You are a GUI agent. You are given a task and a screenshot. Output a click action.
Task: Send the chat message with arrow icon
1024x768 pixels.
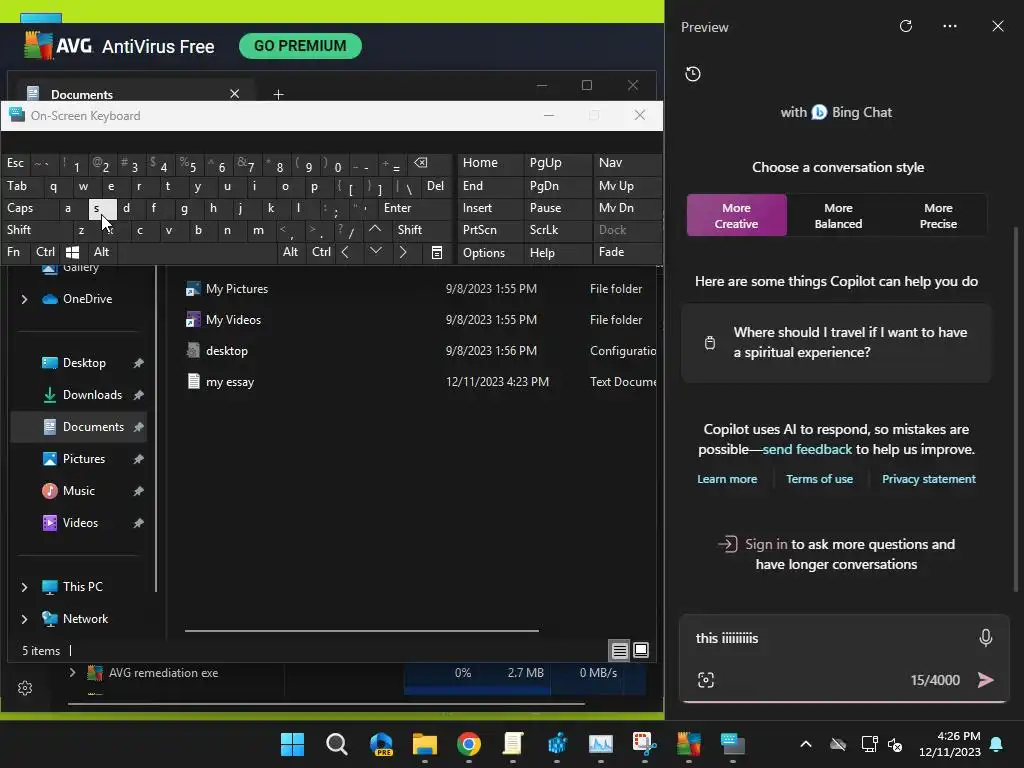tap(985, 680)
